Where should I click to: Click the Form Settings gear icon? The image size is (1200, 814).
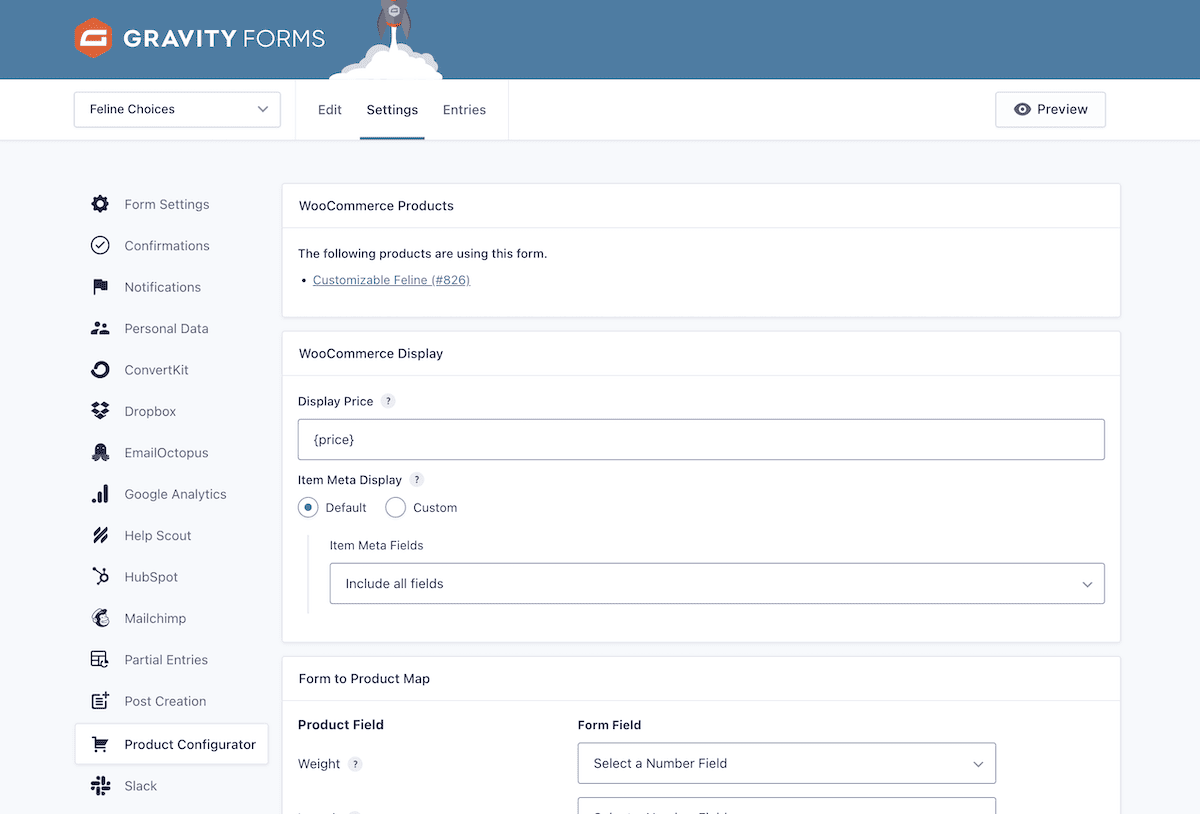(100, 204)
